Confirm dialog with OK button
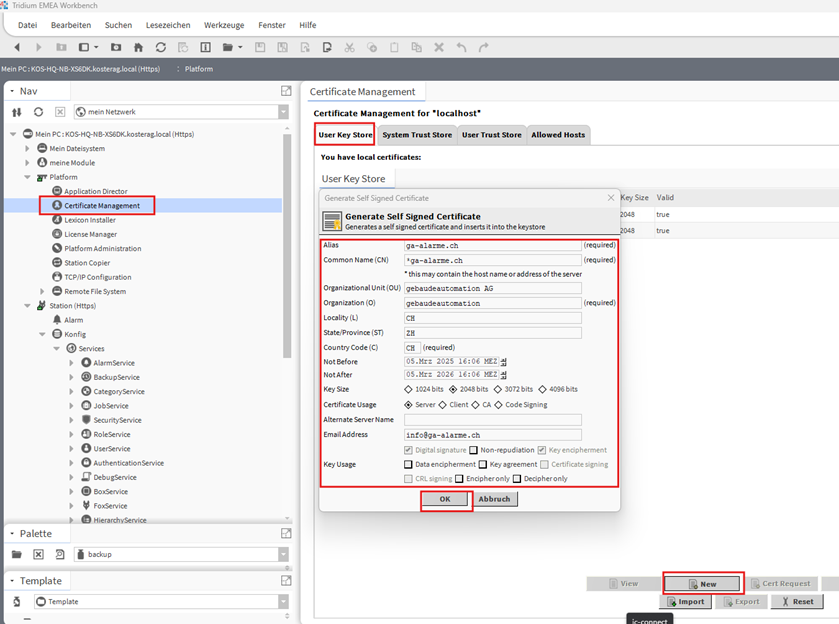The width and height of the screenshot is (839, 624). [x=445, y=499]
